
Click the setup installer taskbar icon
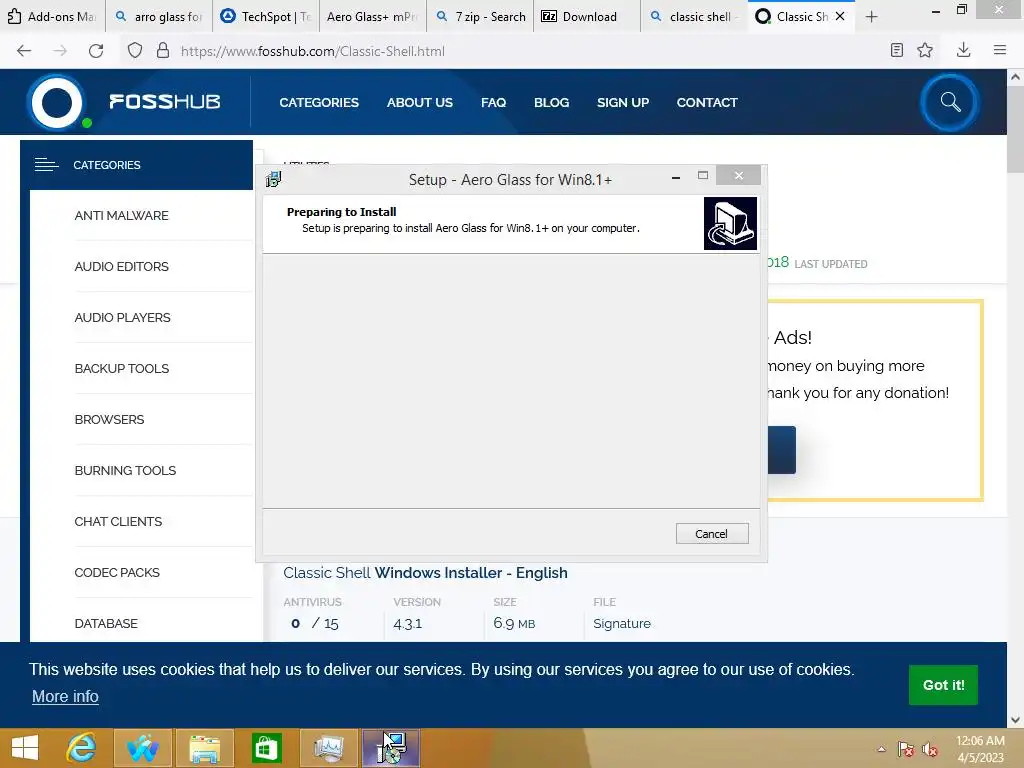[391, 748]
